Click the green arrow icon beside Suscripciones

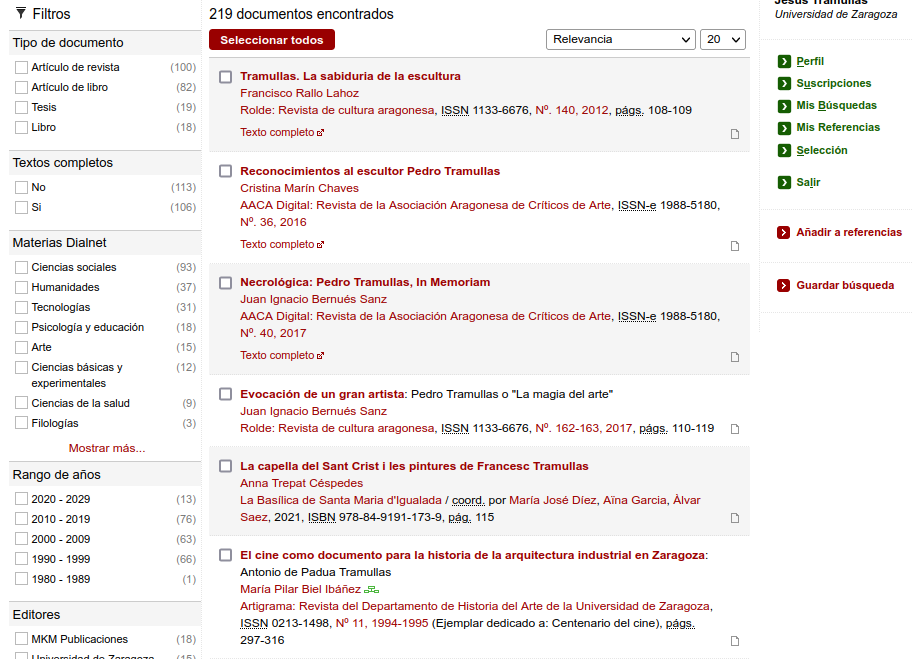point(784,83)
